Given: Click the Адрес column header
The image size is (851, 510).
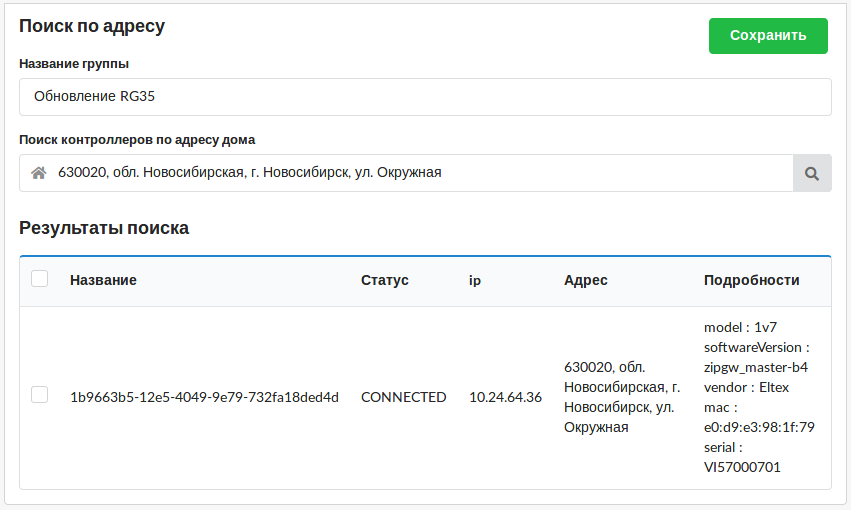Looking at the screenshot, I should 586,280.
